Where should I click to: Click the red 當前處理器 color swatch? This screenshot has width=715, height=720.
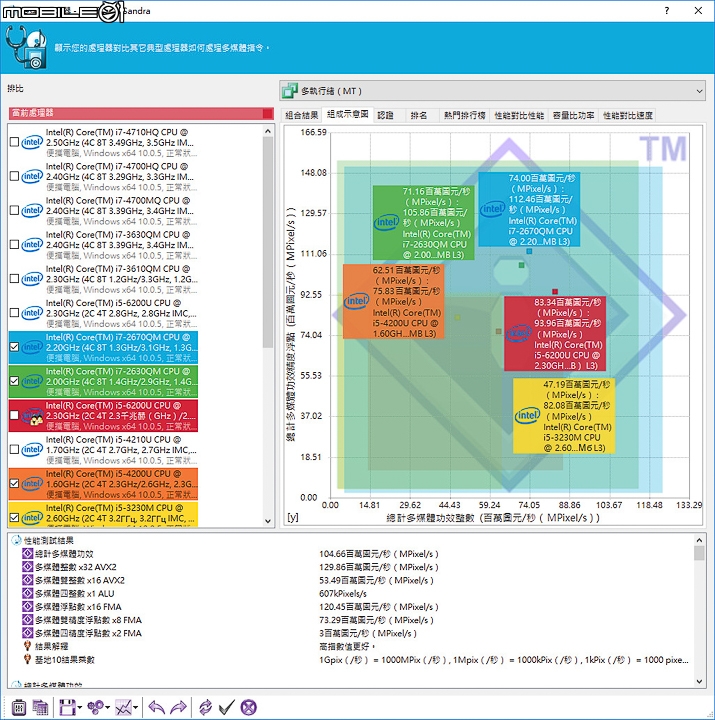coord(268,113)
